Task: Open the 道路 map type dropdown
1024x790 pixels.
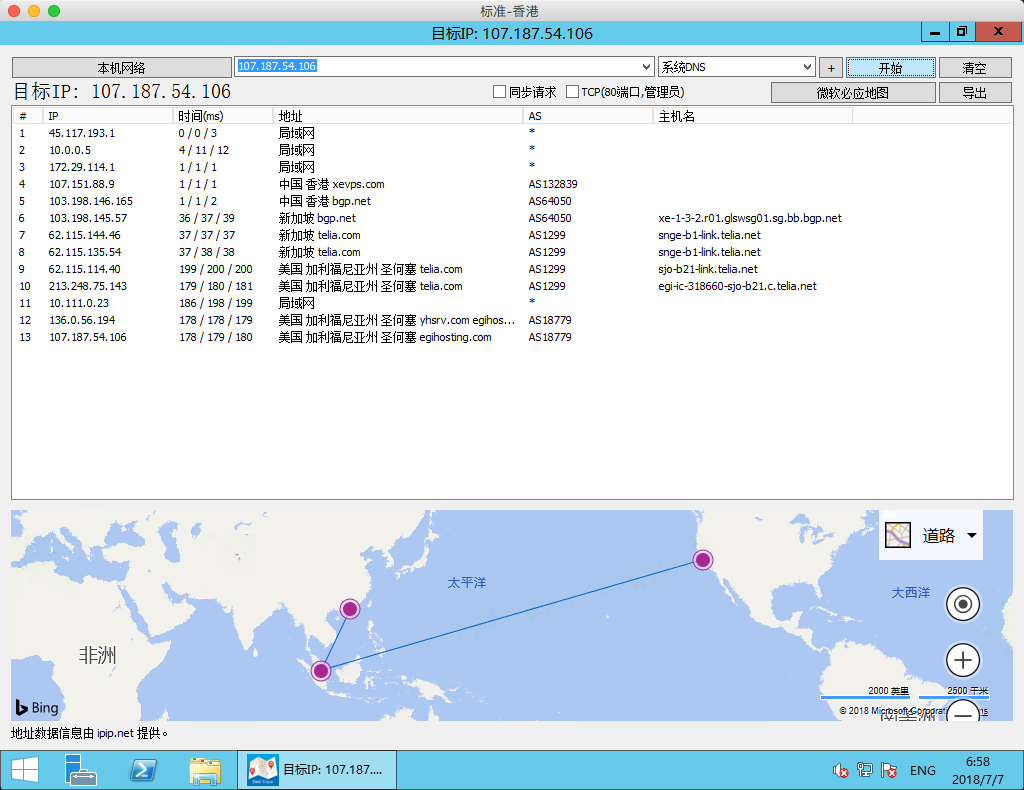Action: pos(930,536)
